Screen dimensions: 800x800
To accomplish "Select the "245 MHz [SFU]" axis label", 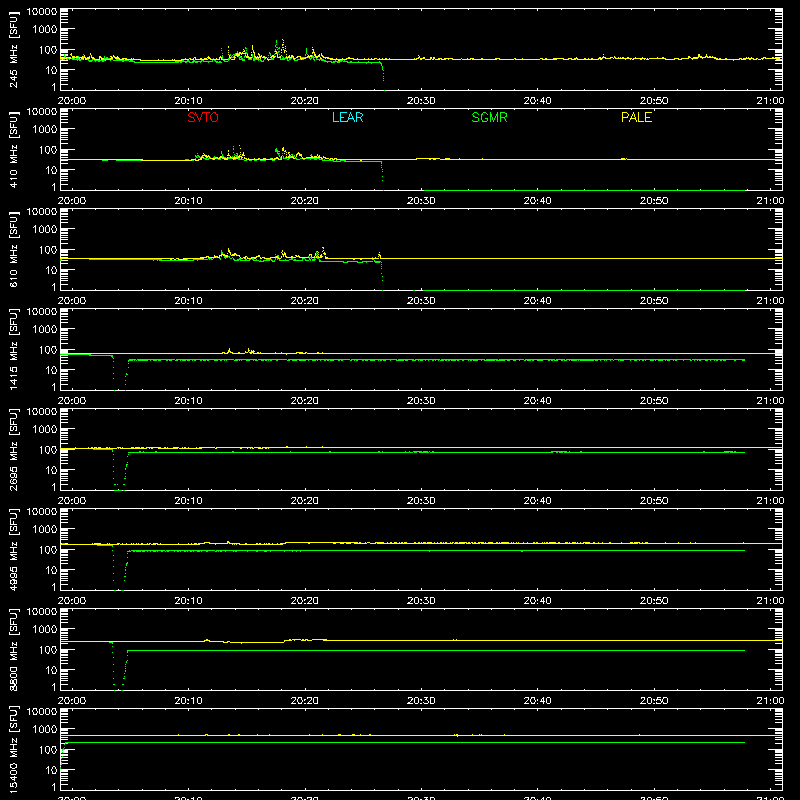I will 14,49.
